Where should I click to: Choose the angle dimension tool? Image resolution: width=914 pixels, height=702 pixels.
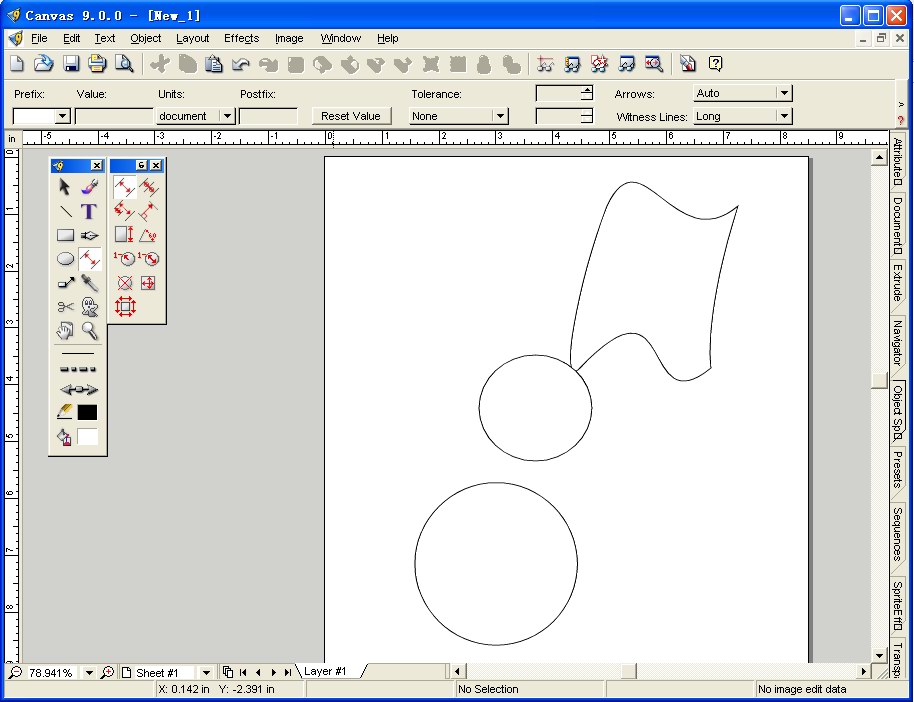[x=149, y=235]
